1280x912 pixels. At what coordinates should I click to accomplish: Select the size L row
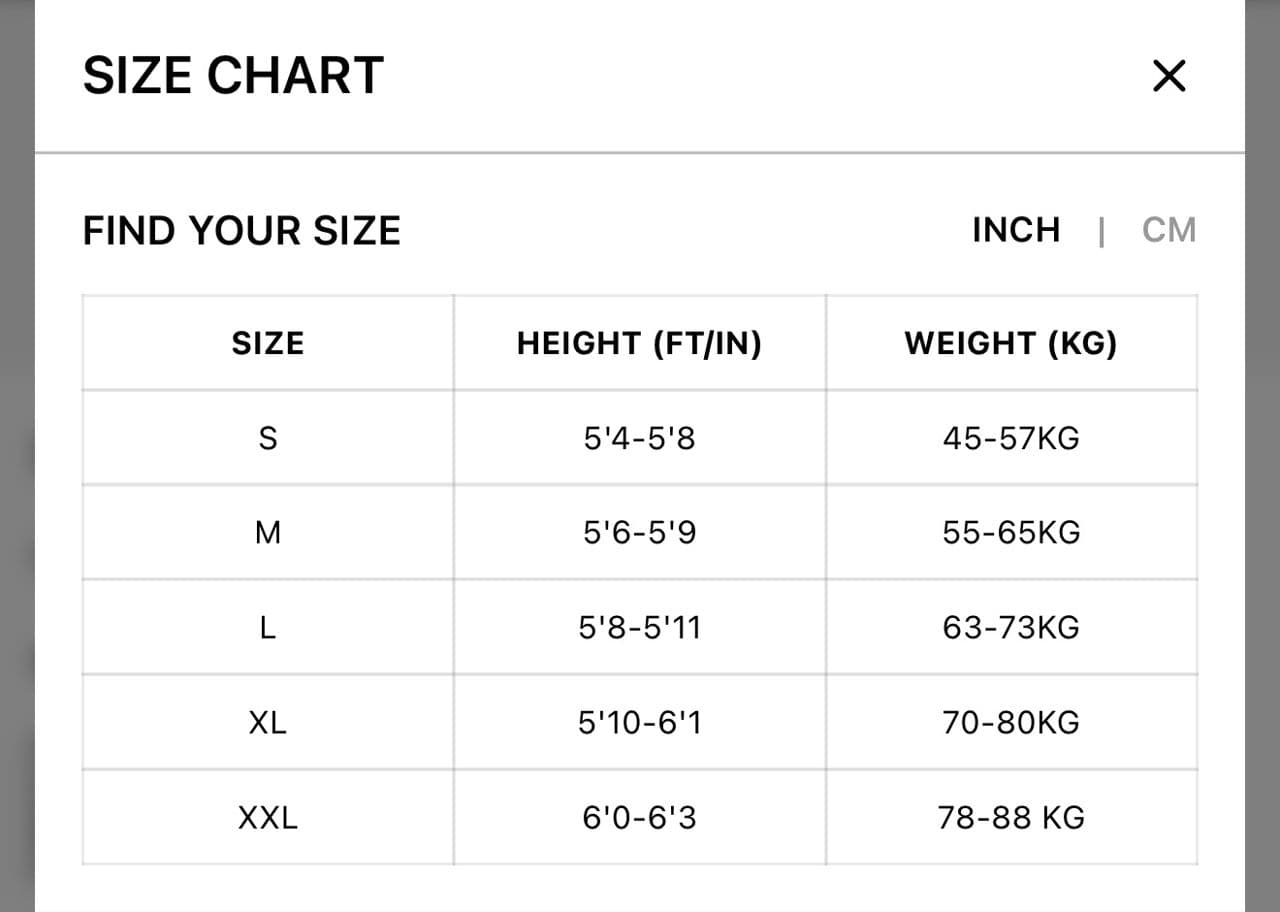click(x=267, y=627)
